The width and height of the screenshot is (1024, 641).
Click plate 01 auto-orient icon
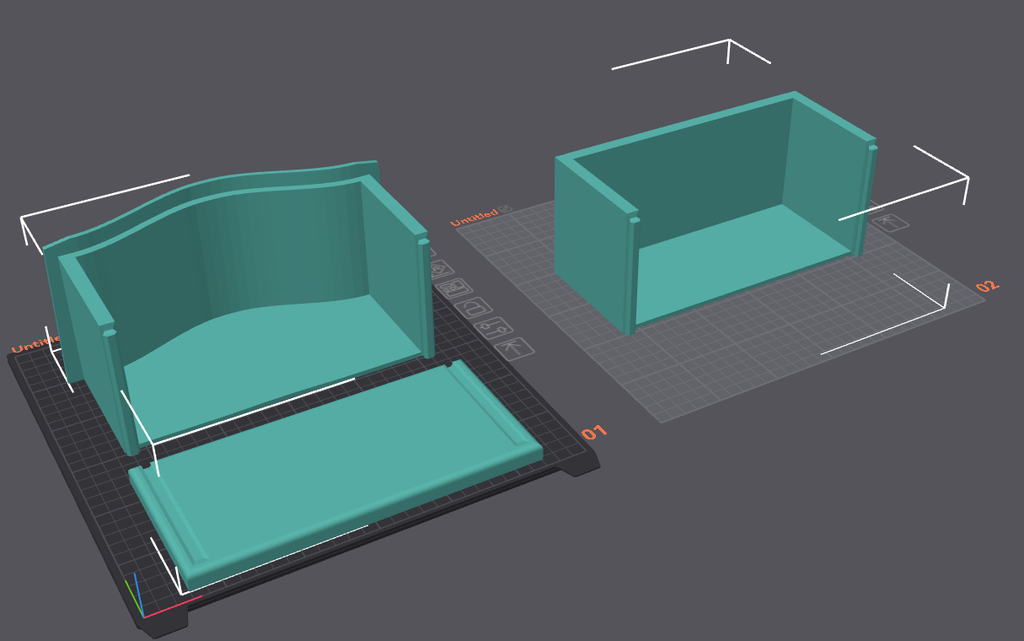tap(441, 269)
